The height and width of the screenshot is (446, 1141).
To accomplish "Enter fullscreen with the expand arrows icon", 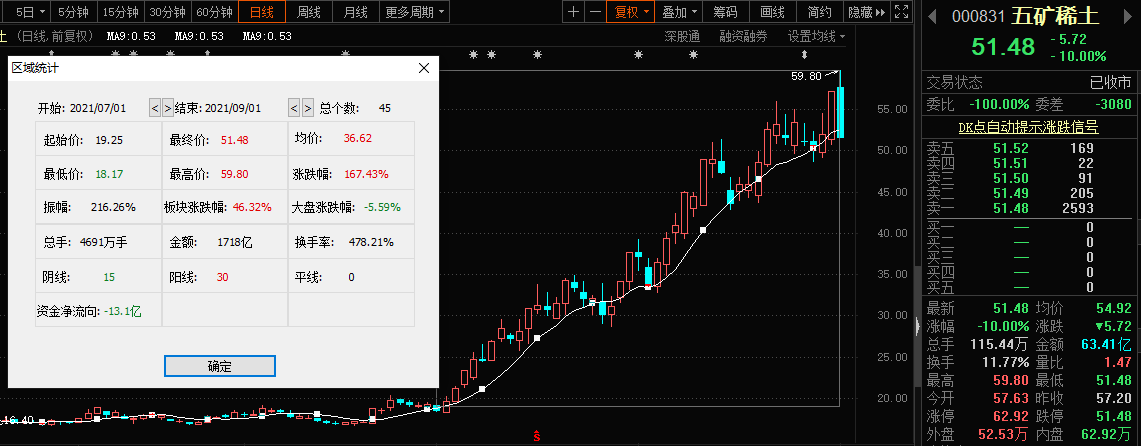I will (903, 12).
